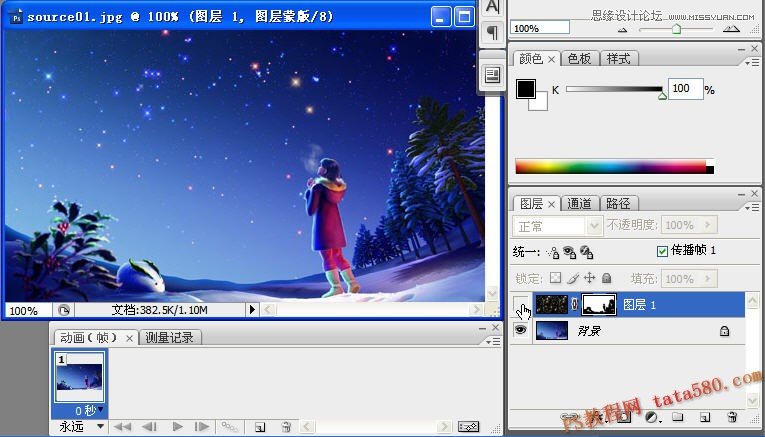
Task: Delete layer with Layers panel trash icon
Action: tap(732, 417)
